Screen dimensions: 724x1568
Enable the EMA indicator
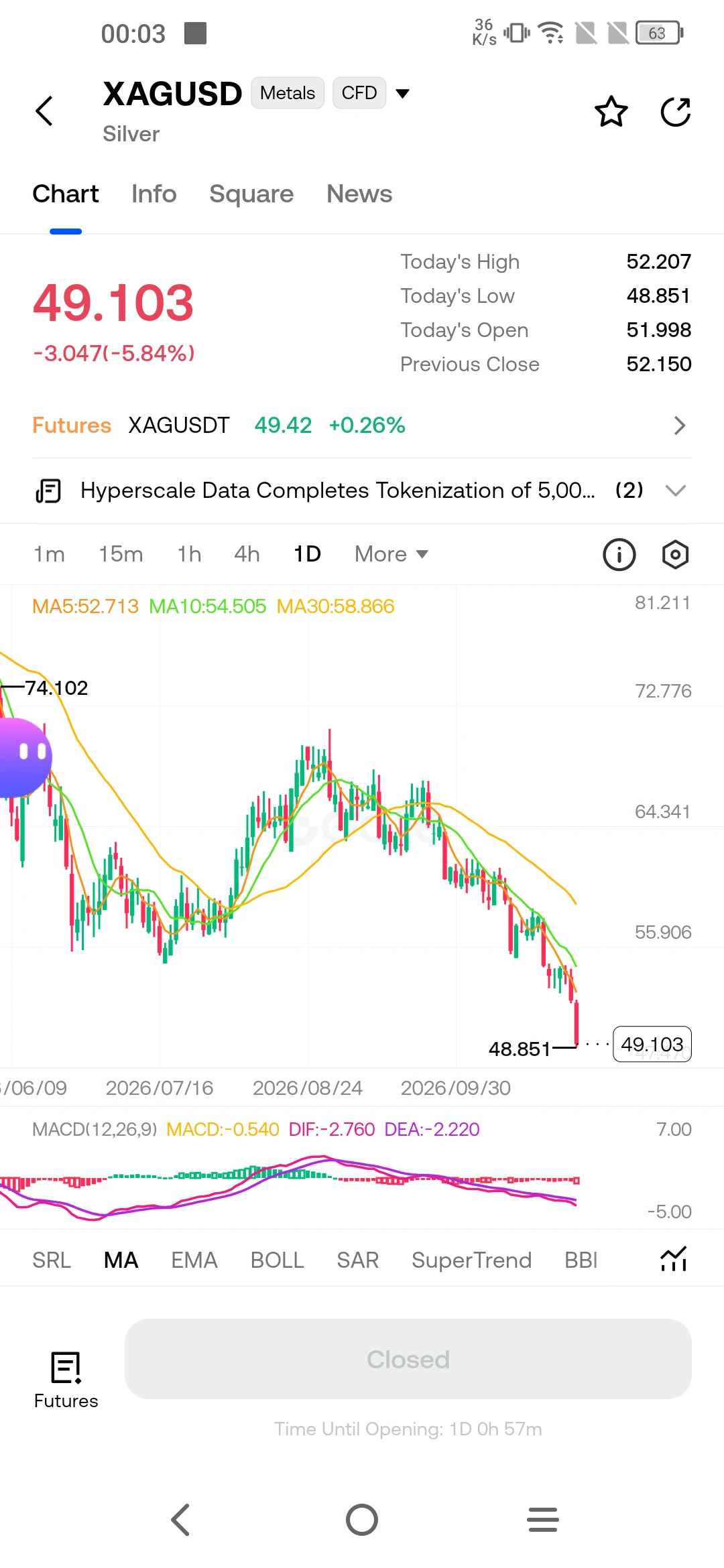click(x=194, y=1260)
